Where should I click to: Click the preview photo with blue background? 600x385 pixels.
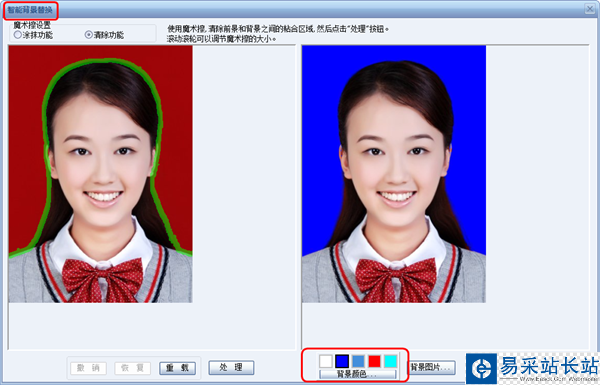[394, 174]
